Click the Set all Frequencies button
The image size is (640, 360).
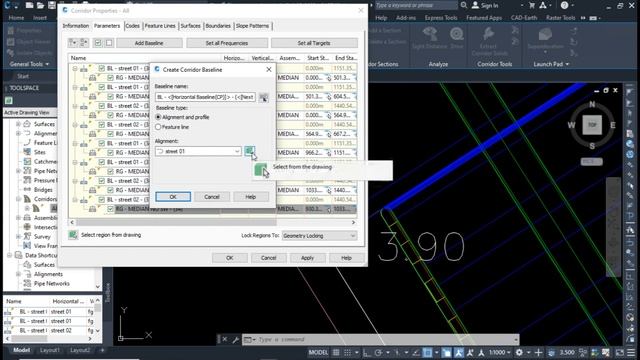(227, 43)
